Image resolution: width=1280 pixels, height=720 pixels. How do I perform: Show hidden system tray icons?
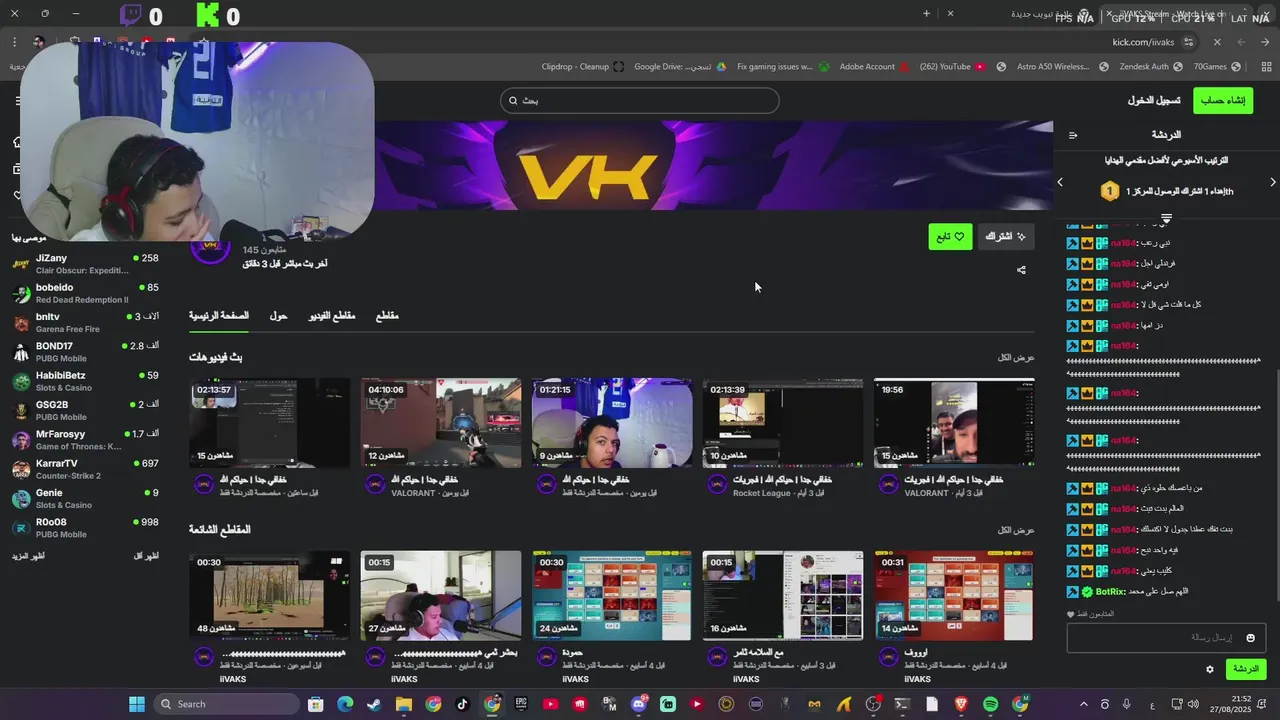click(1084, 704)
